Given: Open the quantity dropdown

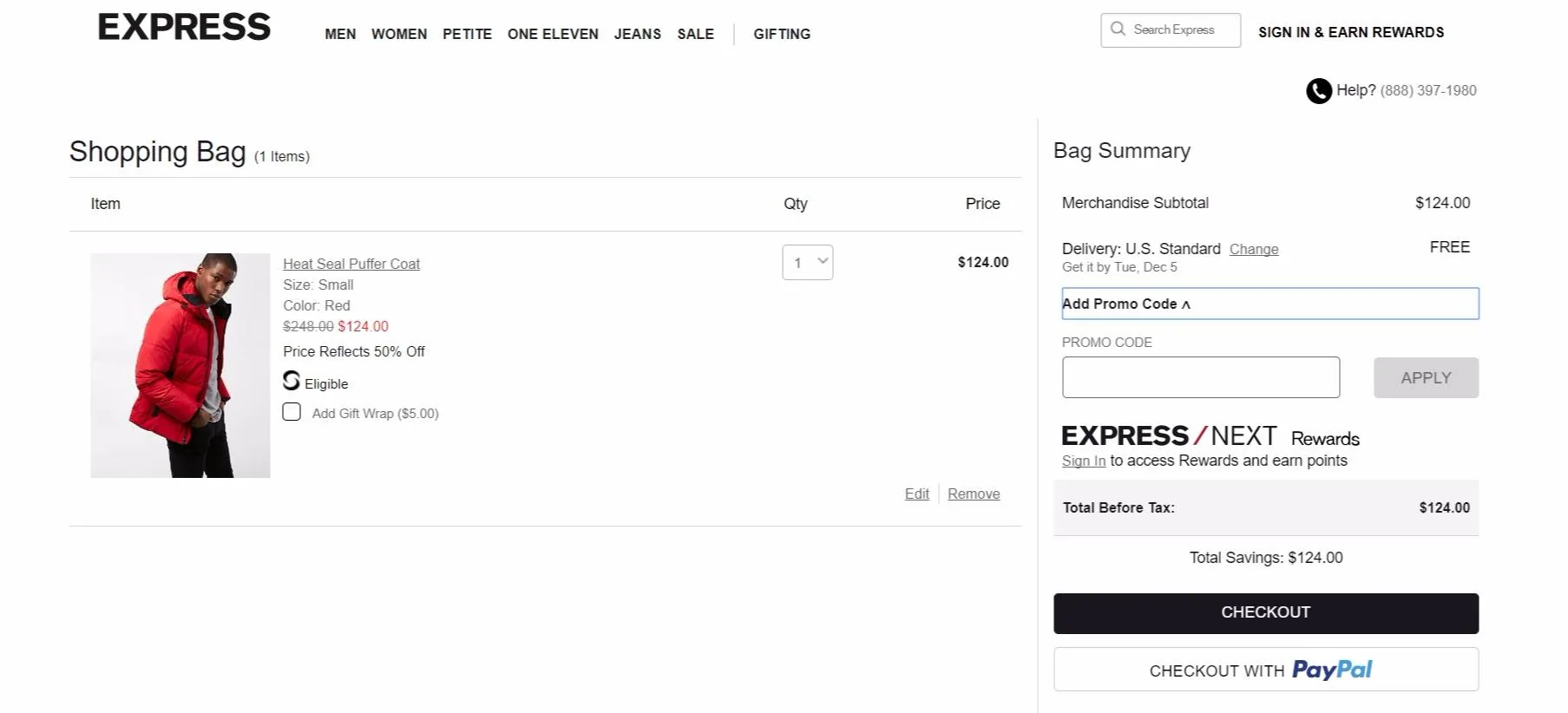Looking at the screenshot, I should pyautogui.click(x=807, y=262).
